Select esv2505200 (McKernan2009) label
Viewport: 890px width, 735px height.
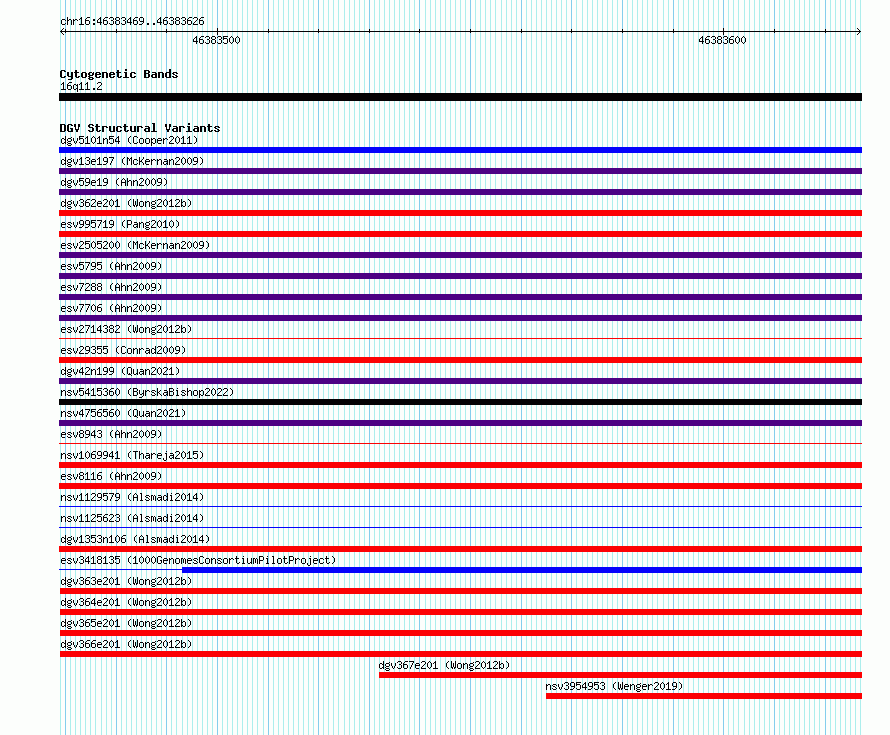pyautogui.click(x=135, y=245)
